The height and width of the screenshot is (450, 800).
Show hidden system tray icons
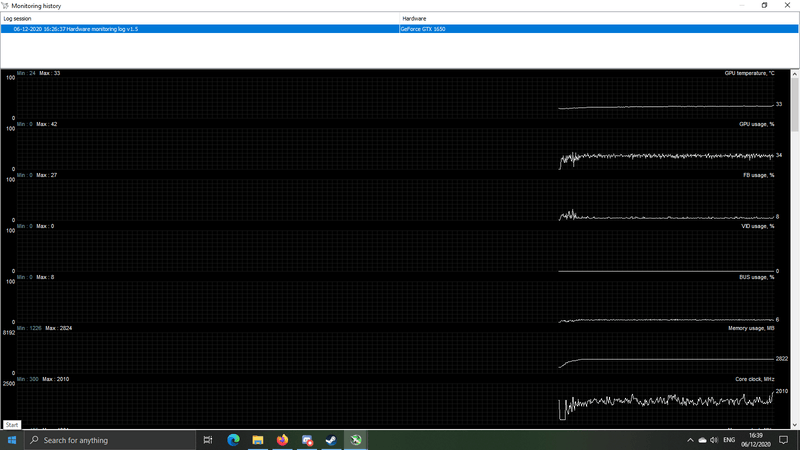pos(690,440)
